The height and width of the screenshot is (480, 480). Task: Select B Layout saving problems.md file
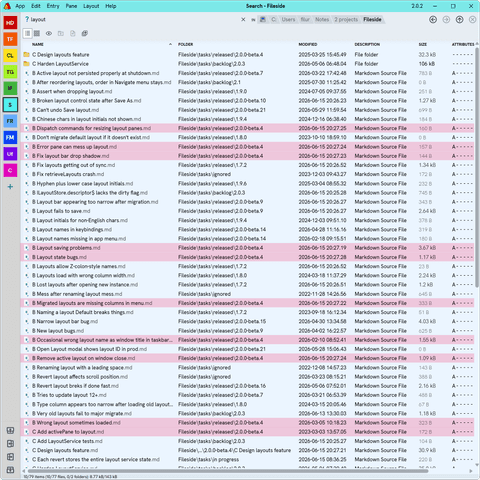[248, 248]
